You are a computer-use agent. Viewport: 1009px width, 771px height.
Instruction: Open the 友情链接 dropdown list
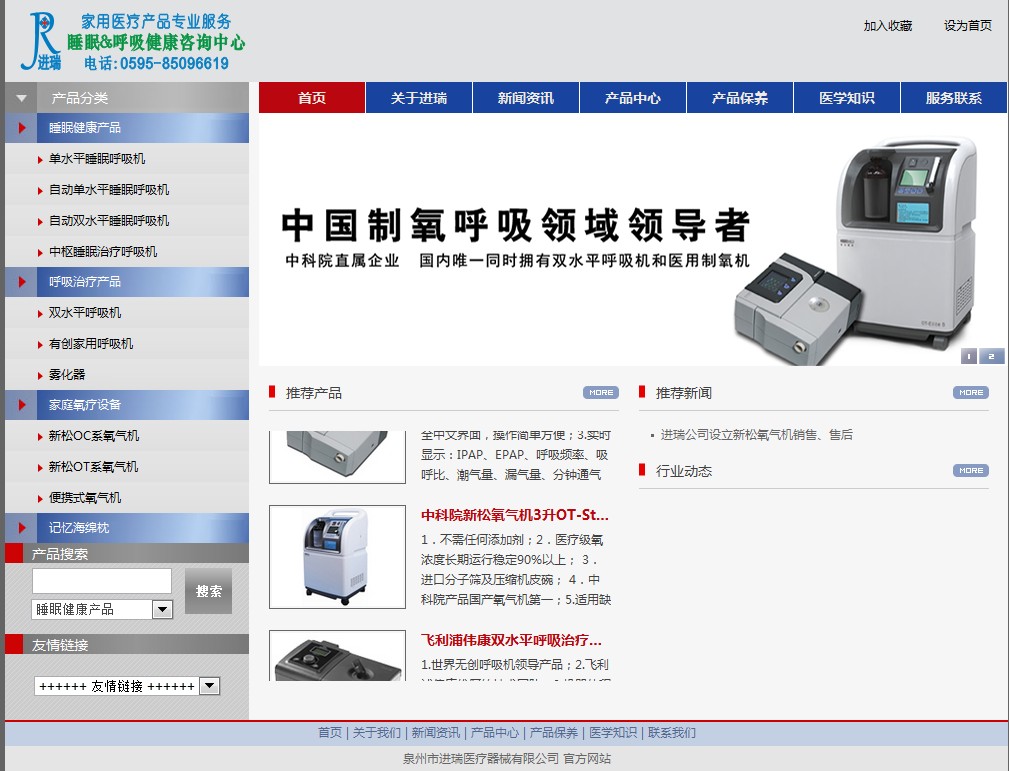coord(127,686)
